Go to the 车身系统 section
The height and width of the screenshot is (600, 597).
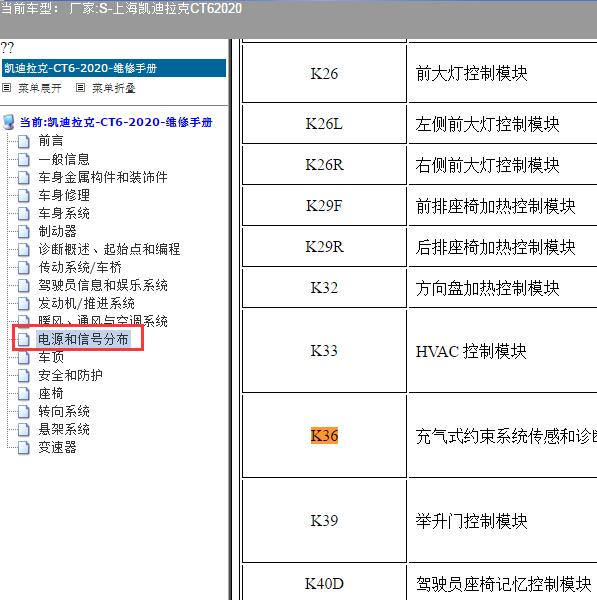(64, 213)
